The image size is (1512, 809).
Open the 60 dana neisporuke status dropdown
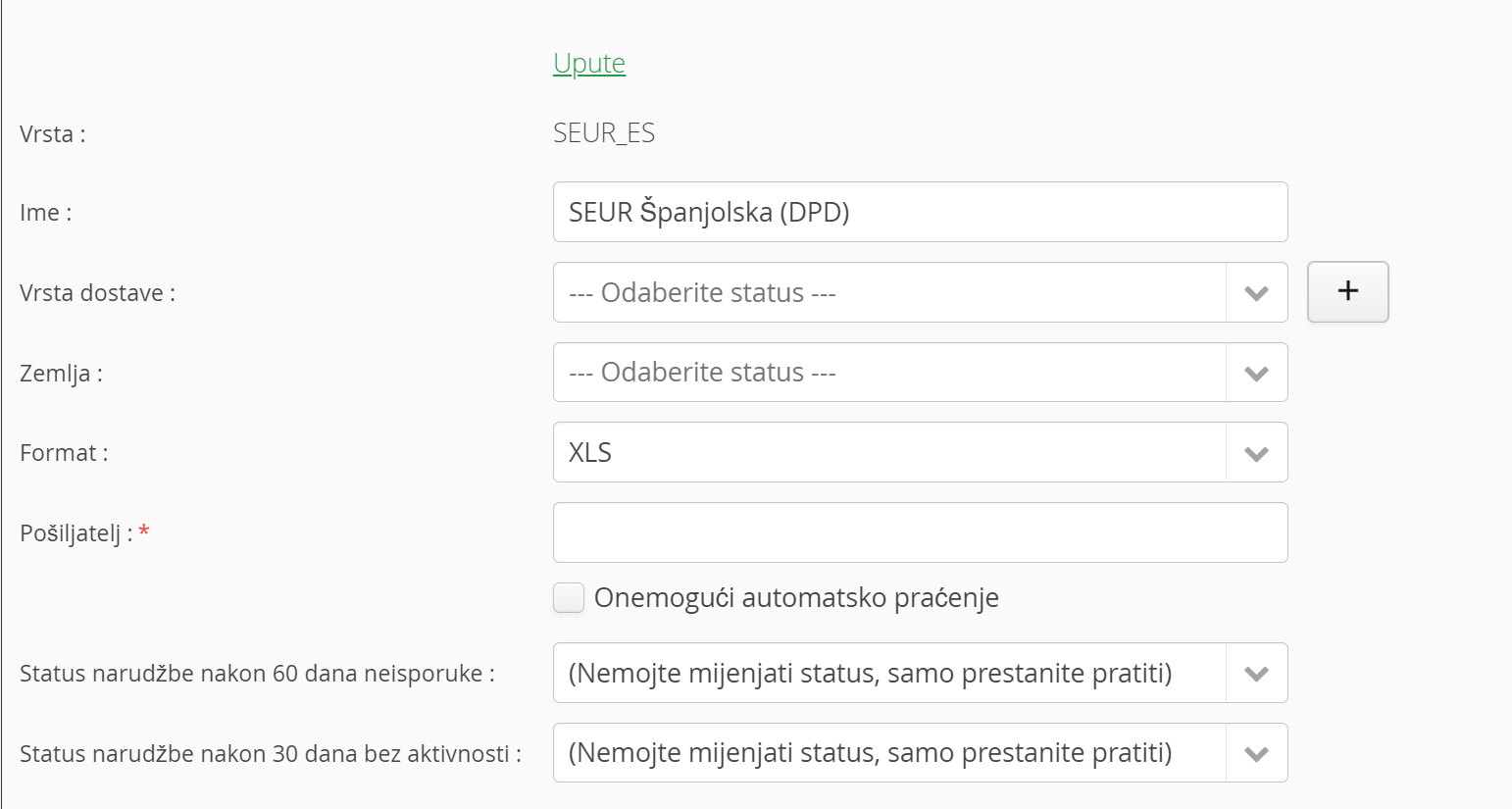920,673
